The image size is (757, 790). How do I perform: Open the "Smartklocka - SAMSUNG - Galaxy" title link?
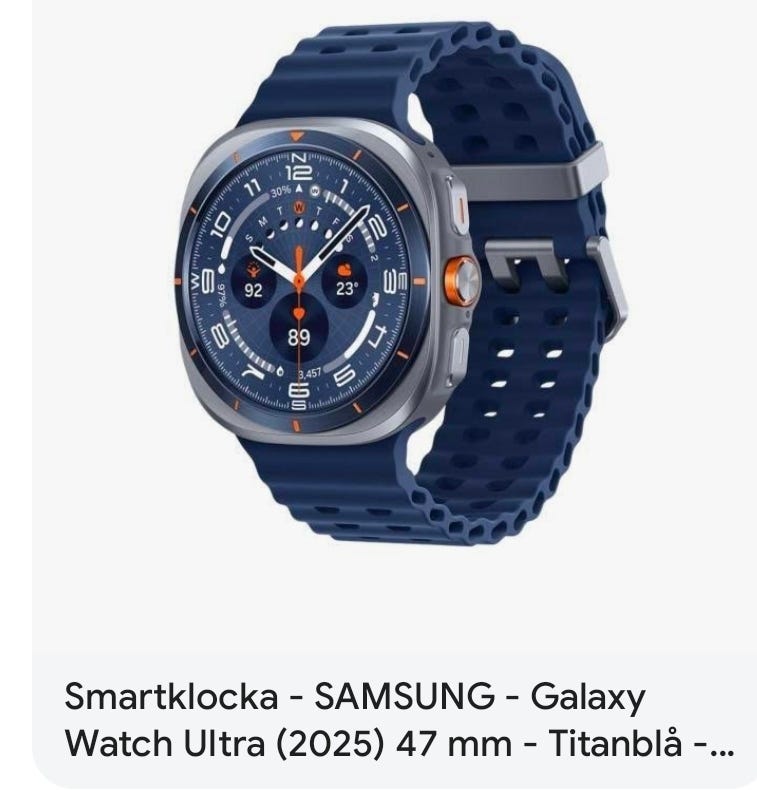click(355, 697)
